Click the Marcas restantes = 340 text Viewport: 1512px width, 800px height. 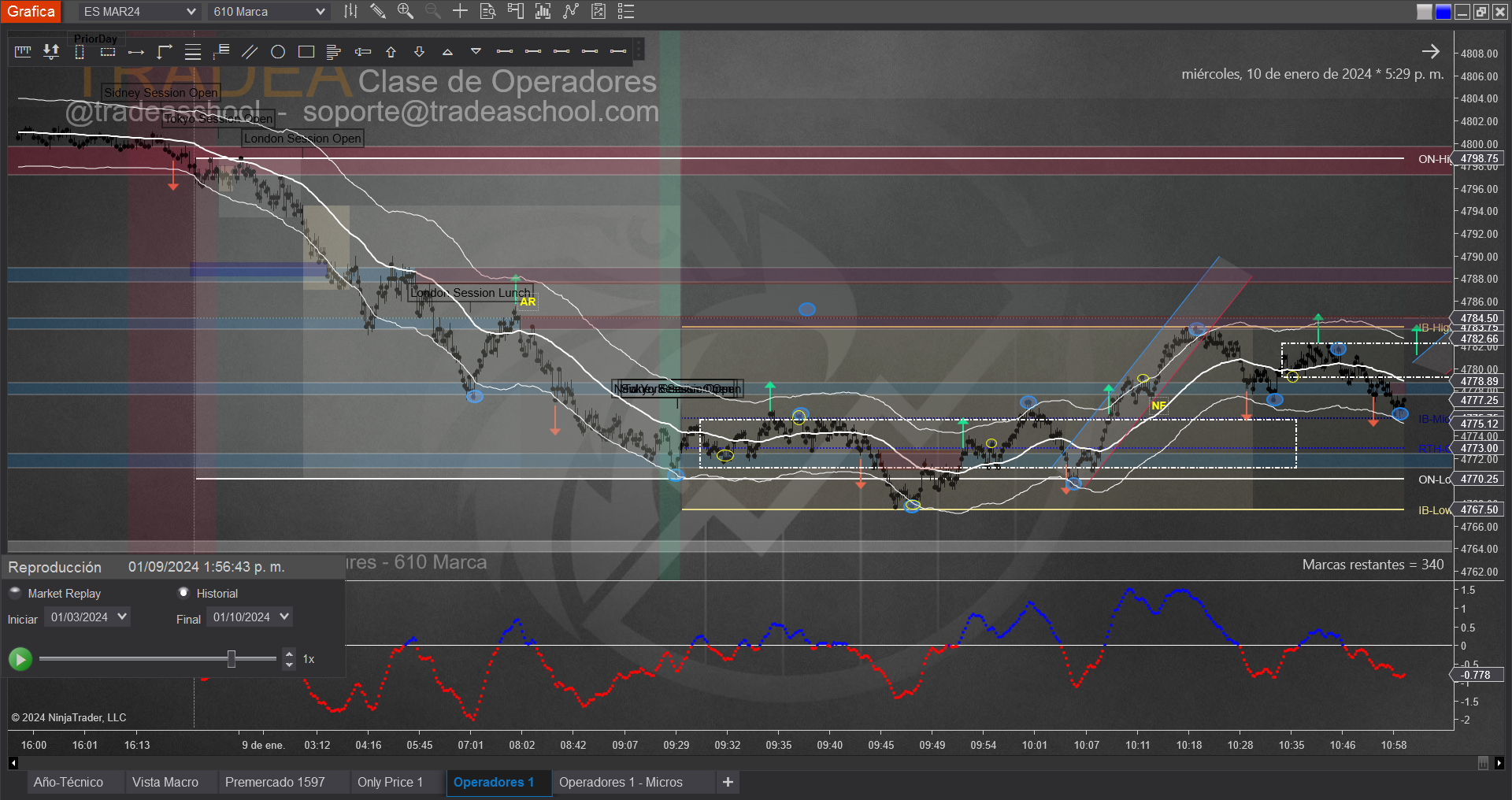pos(1373,565)
